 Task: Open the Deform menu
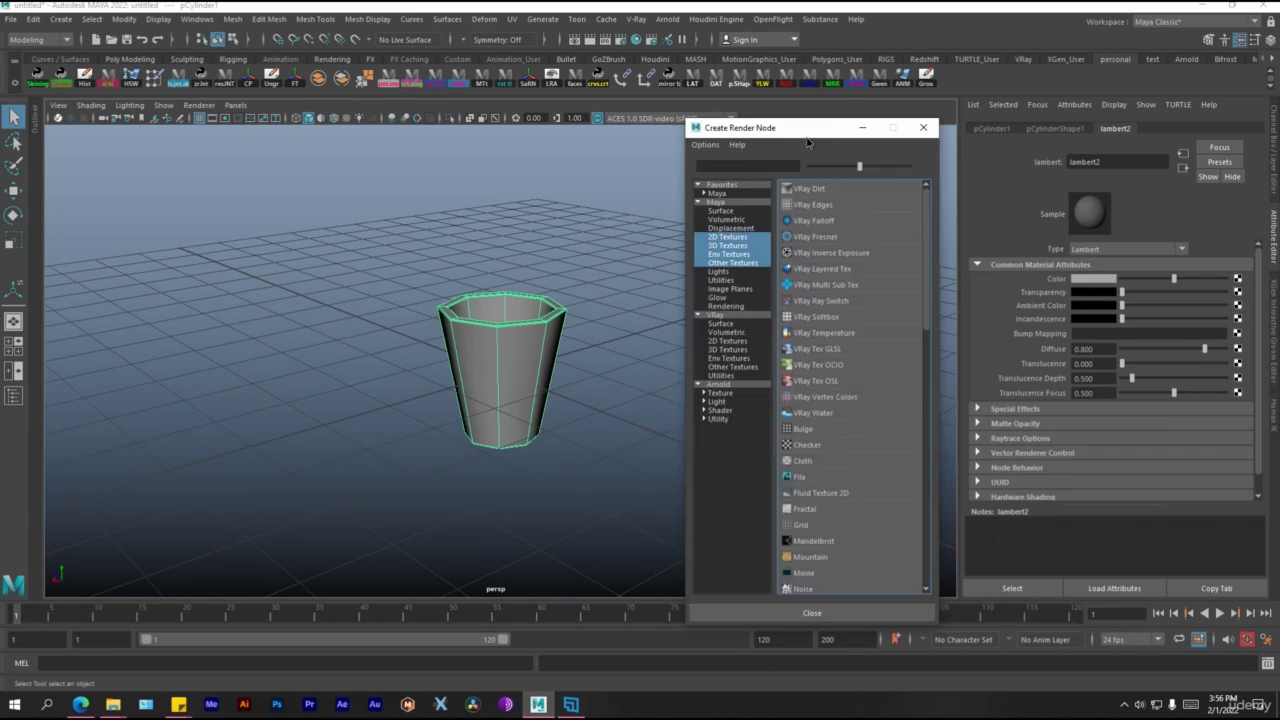click(484, 19)
